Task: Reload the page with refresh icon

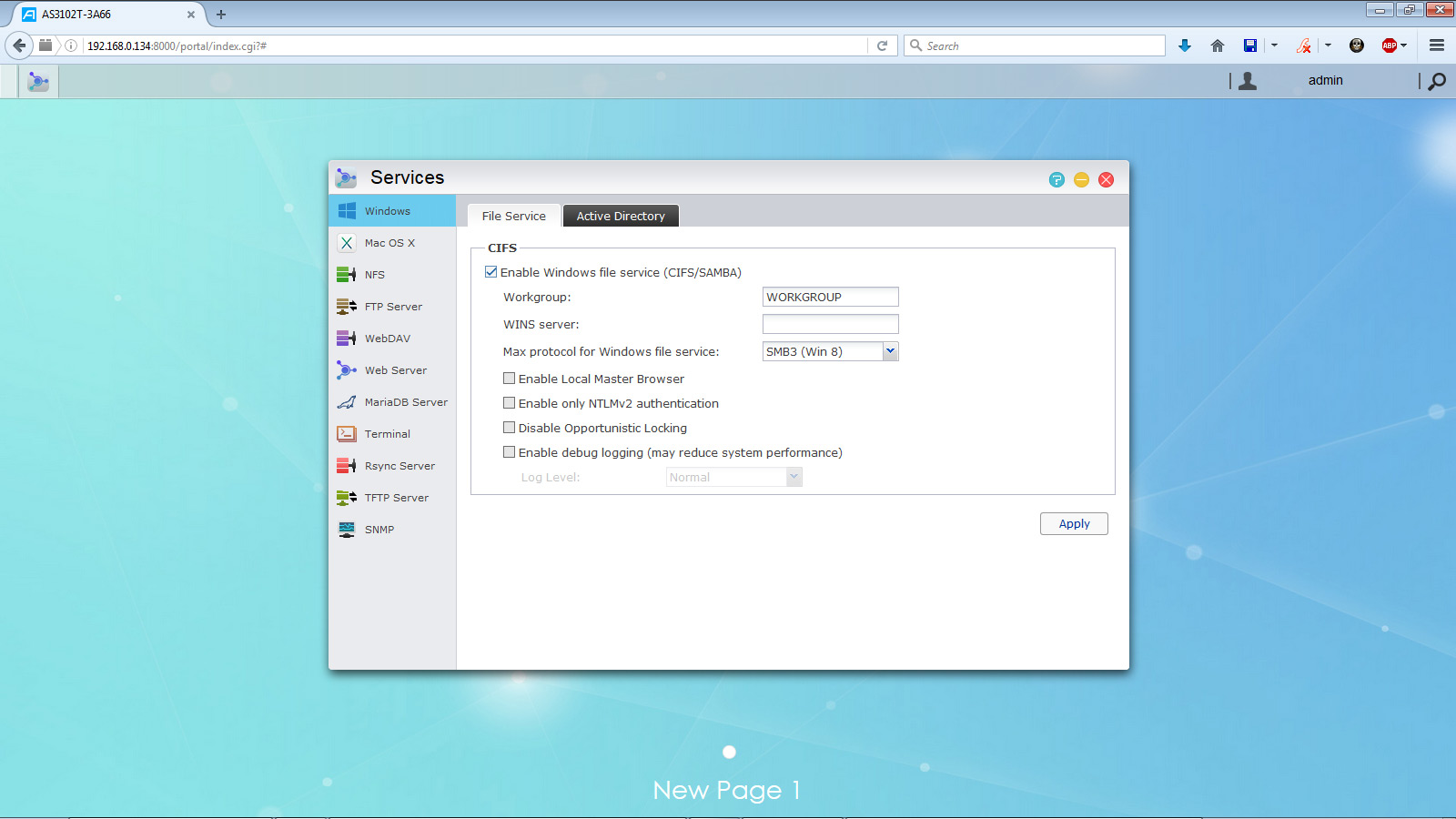Action: [882, 45]
